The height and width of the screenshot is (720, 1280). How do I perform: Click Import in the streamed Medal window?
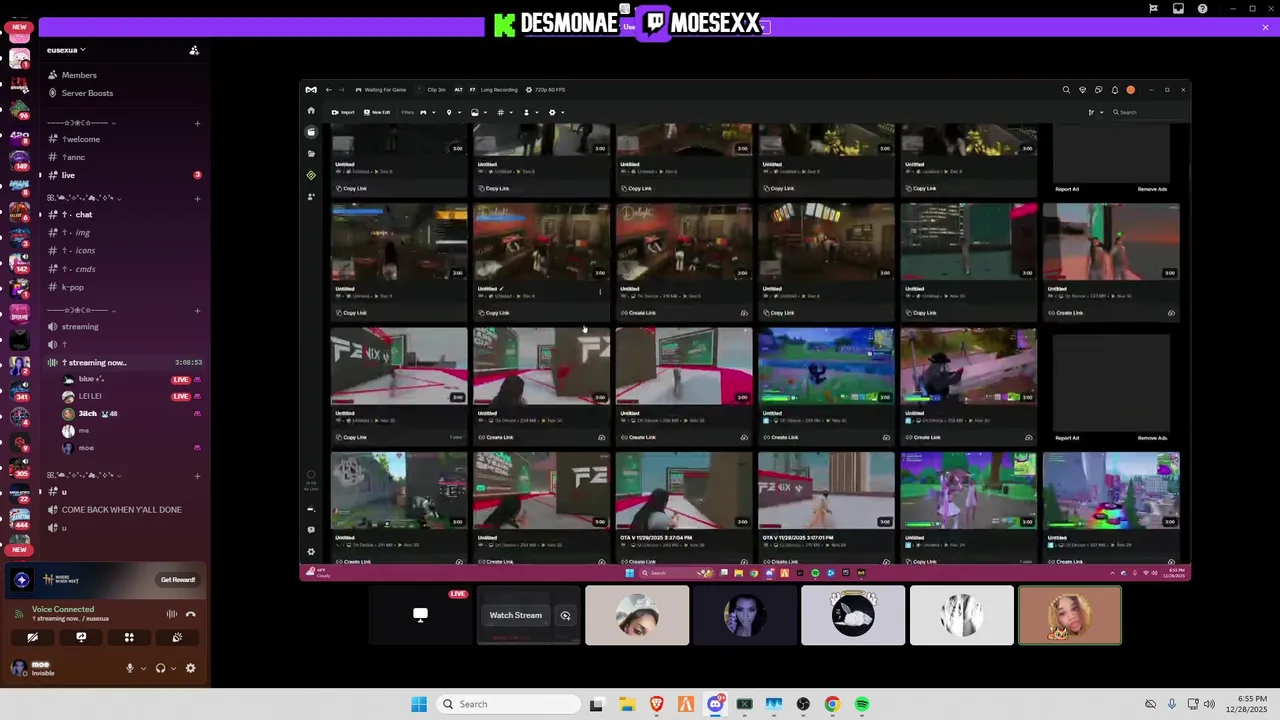[x=343, y=112]
